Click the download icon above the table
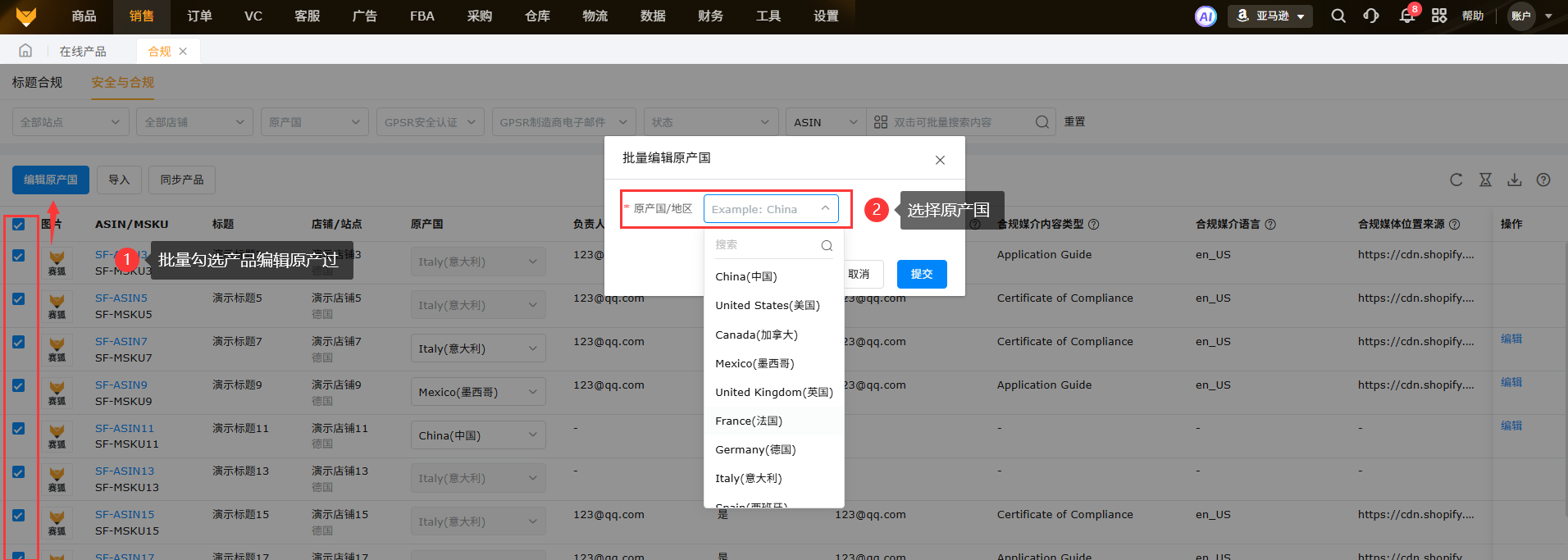1568x560 pixels. (x=1515, y=180)
